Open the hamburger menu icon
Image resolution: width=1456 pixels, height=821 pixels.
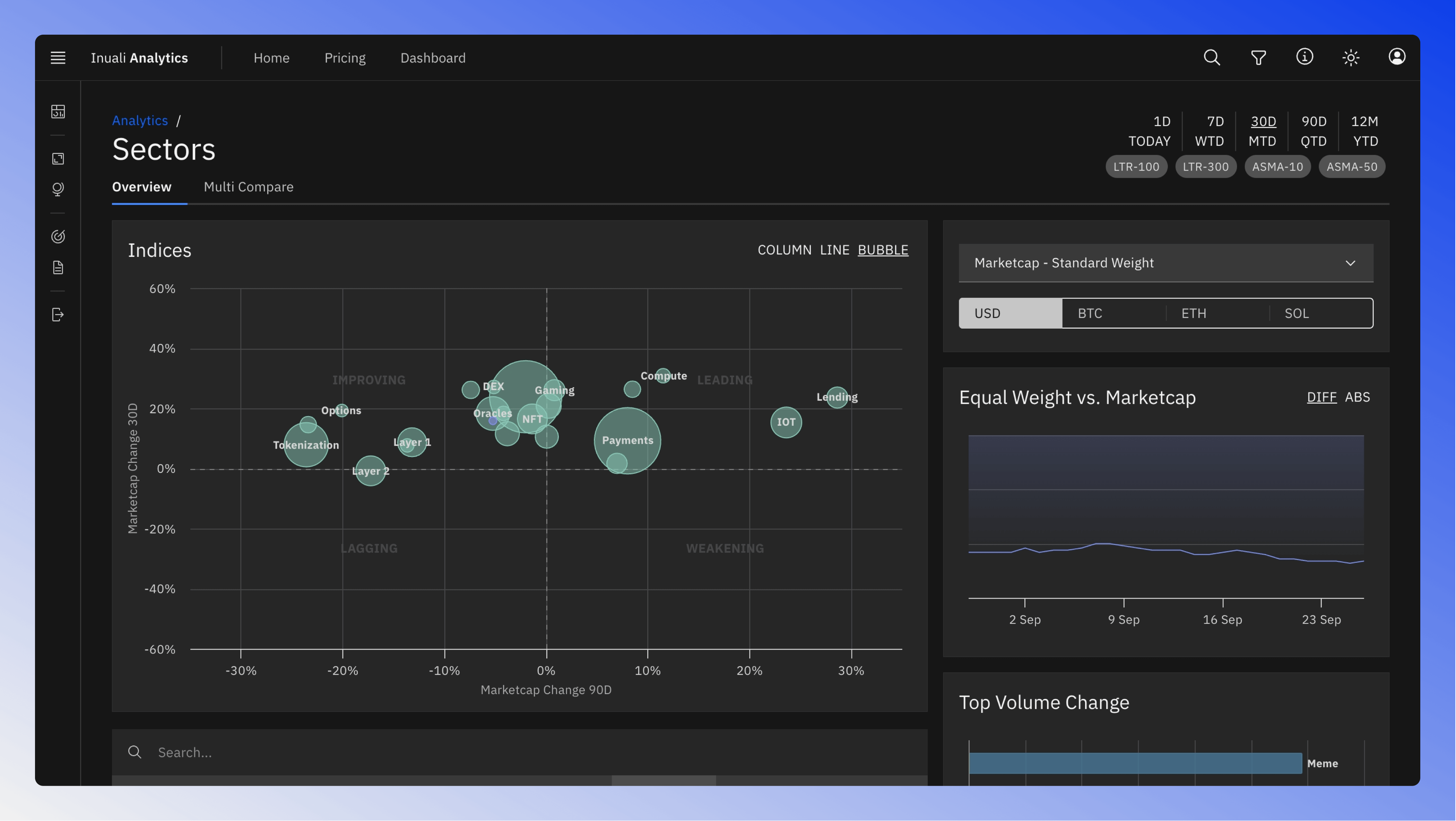pos(58,58)
